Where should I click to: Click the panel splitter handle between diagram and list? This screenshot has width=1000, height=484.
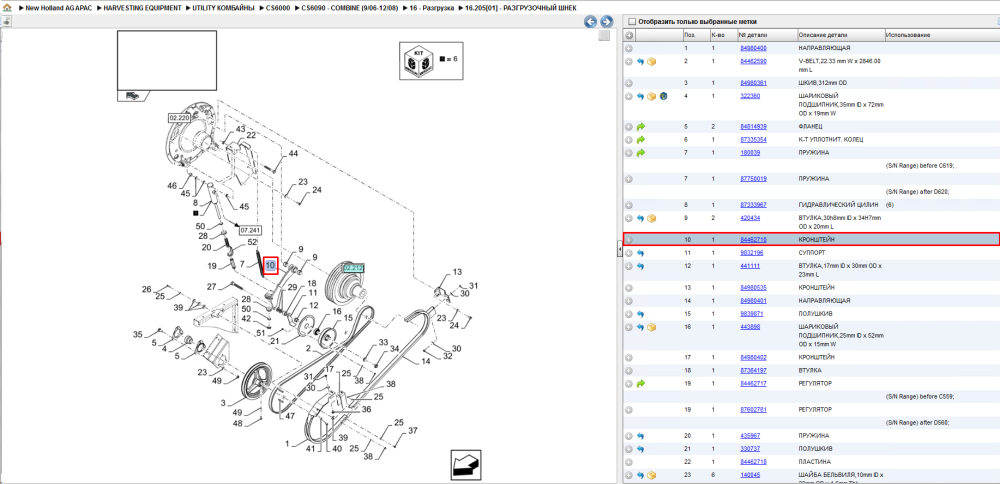coord(619,251)
